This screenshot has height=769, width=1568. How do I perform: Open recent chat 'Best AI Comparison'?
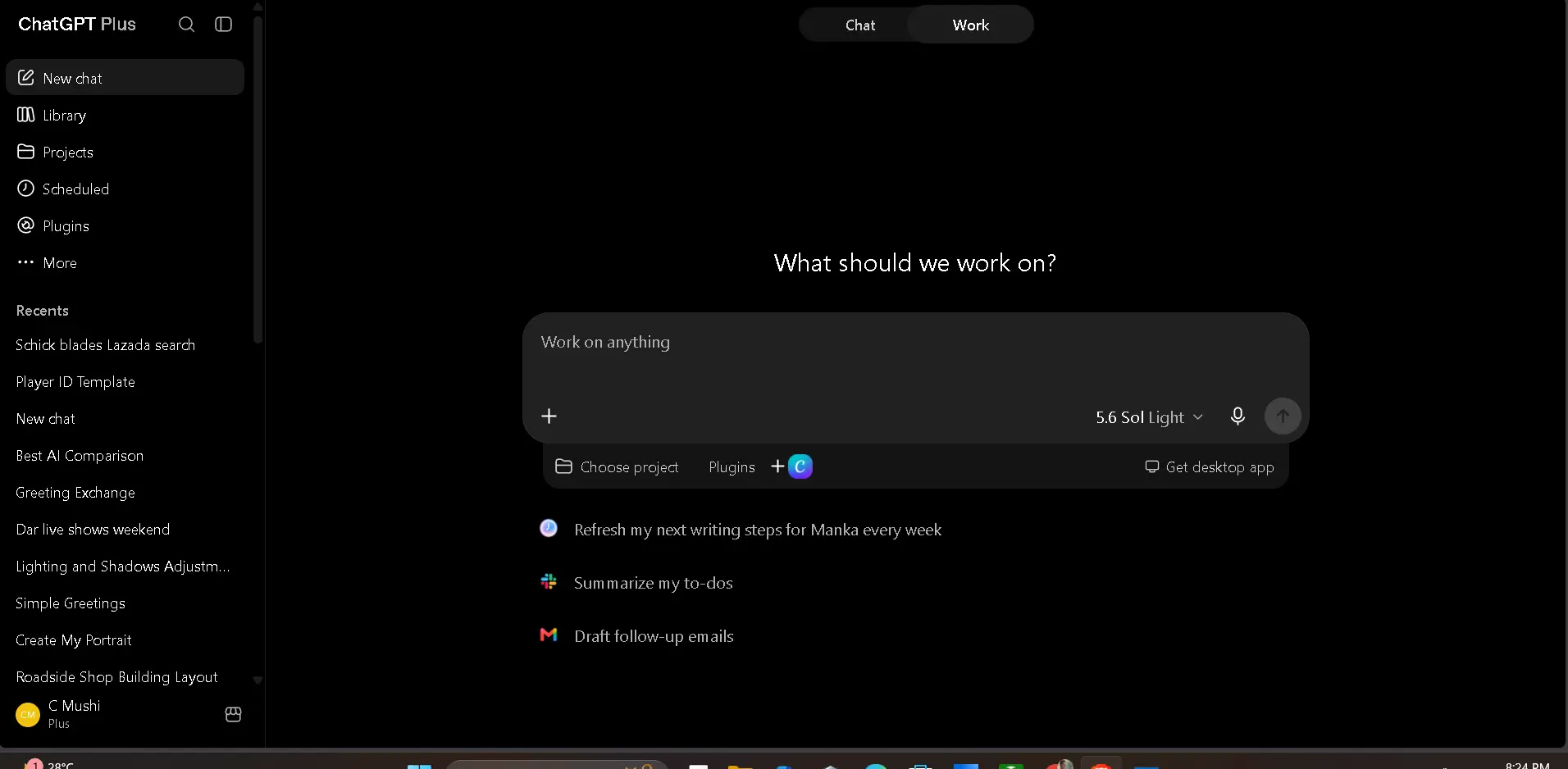click(125, 456)
